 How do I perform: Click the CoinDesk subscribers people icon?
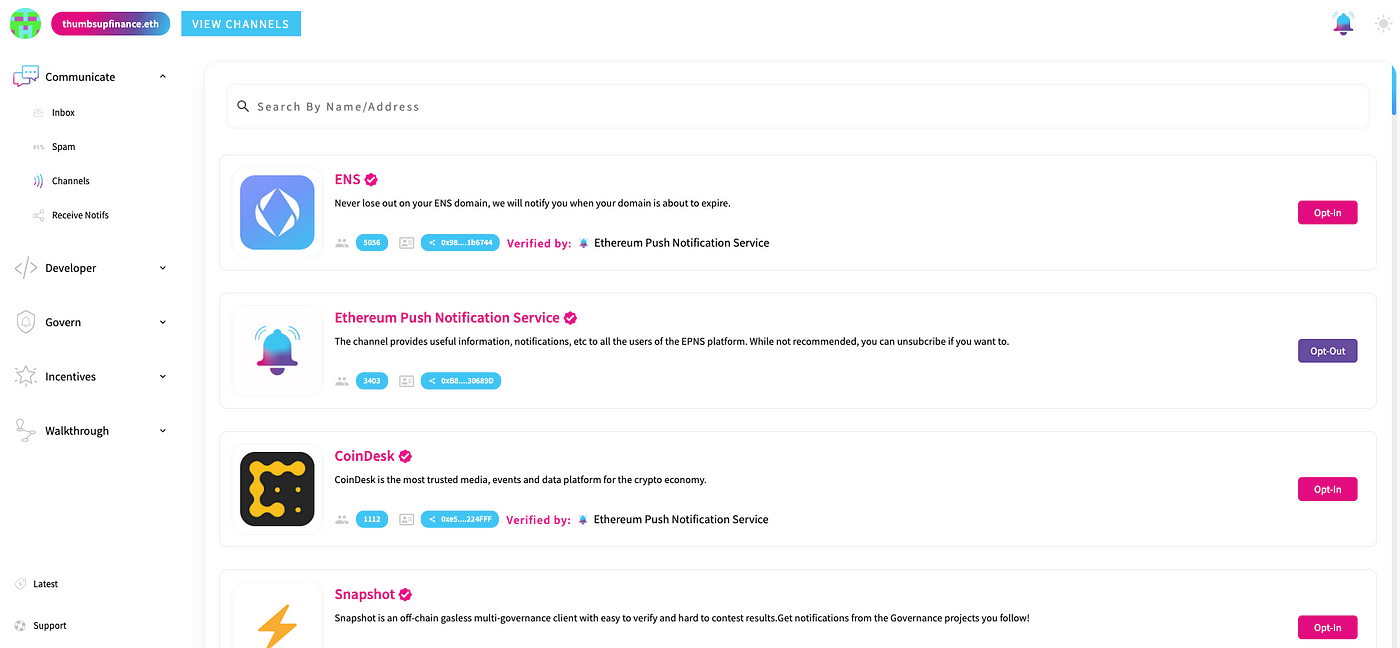point(342,519)
